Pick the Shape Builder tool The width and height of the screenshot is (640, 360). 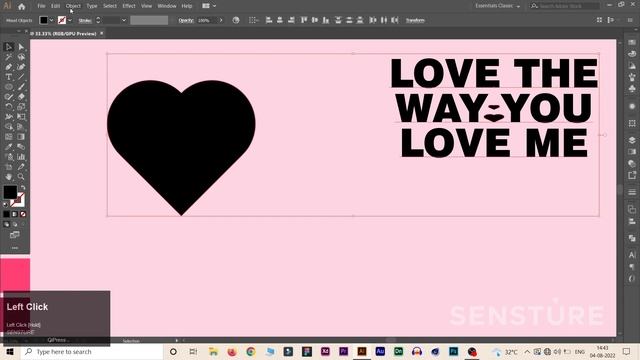coord(9,127)
